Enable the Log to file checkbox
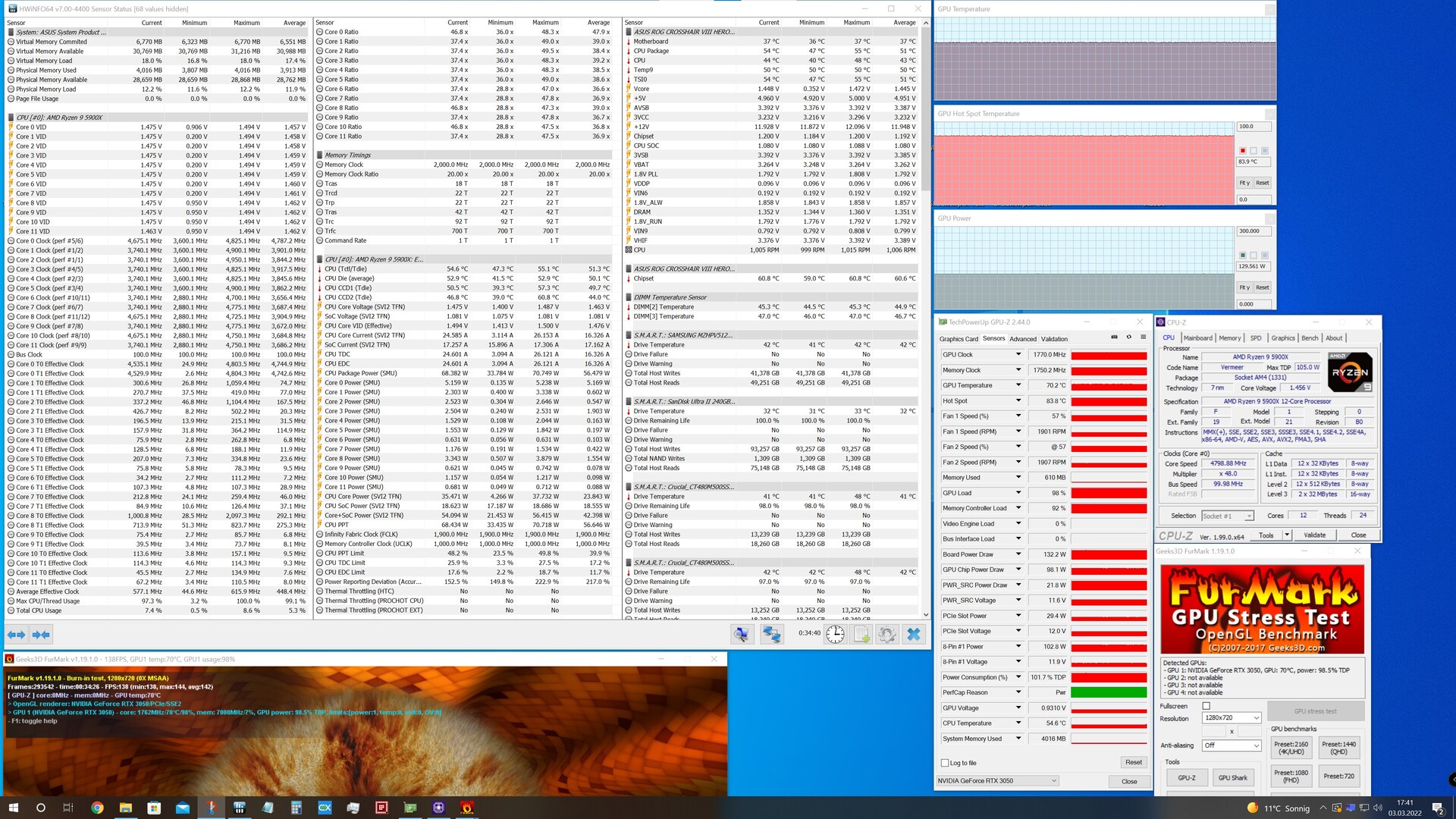This screenshot has height=819, width=1456. click(945, 763)
